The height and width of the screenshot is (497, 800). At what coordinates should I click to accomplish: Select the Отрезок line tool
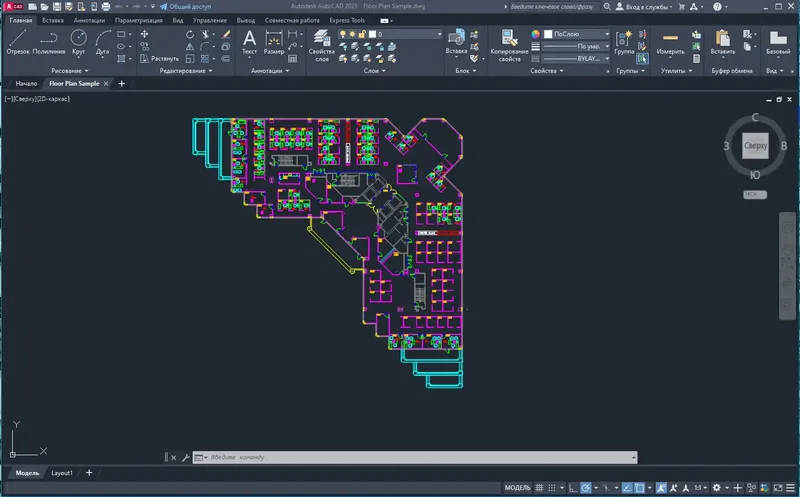(x=18, y=42)
